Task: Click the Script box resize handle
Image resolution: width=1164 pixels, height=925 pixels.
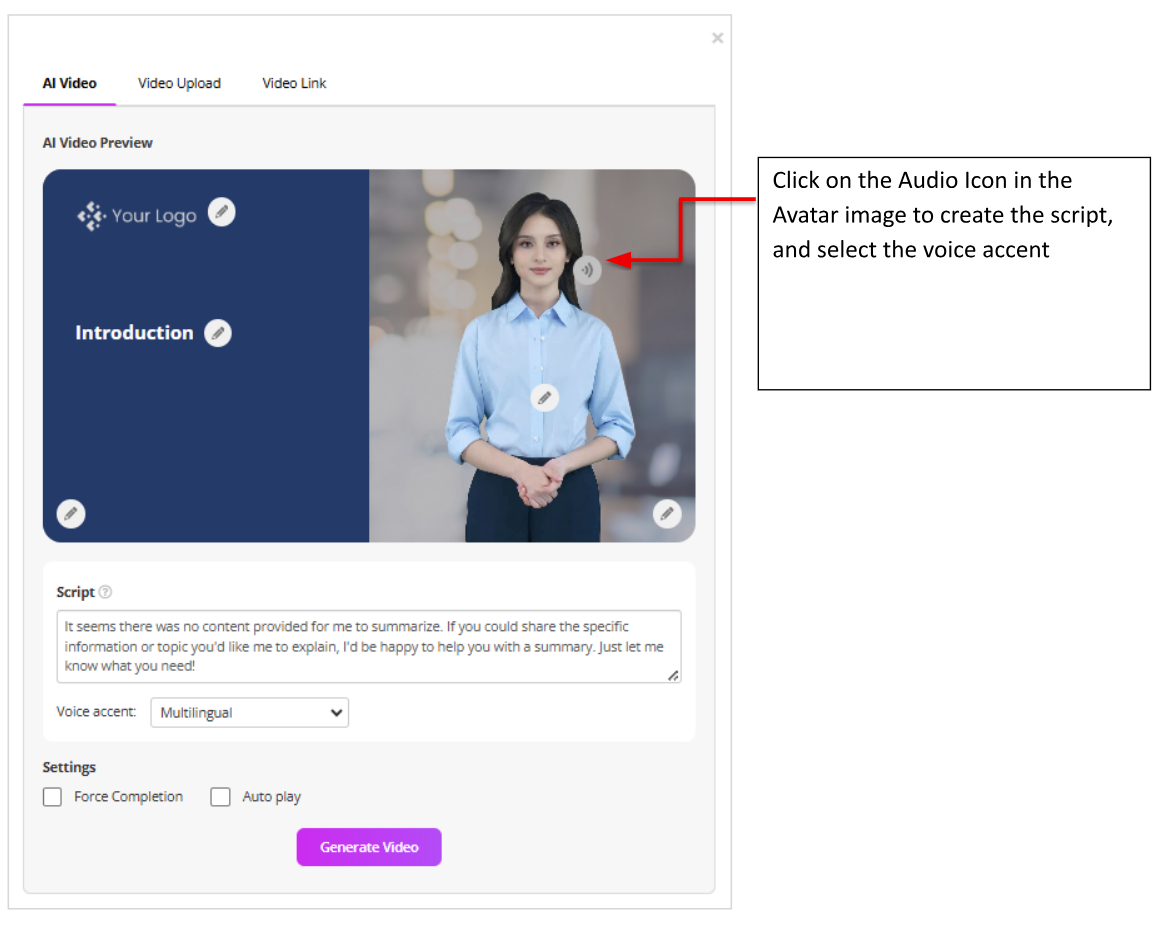Action: pos(673,676)
